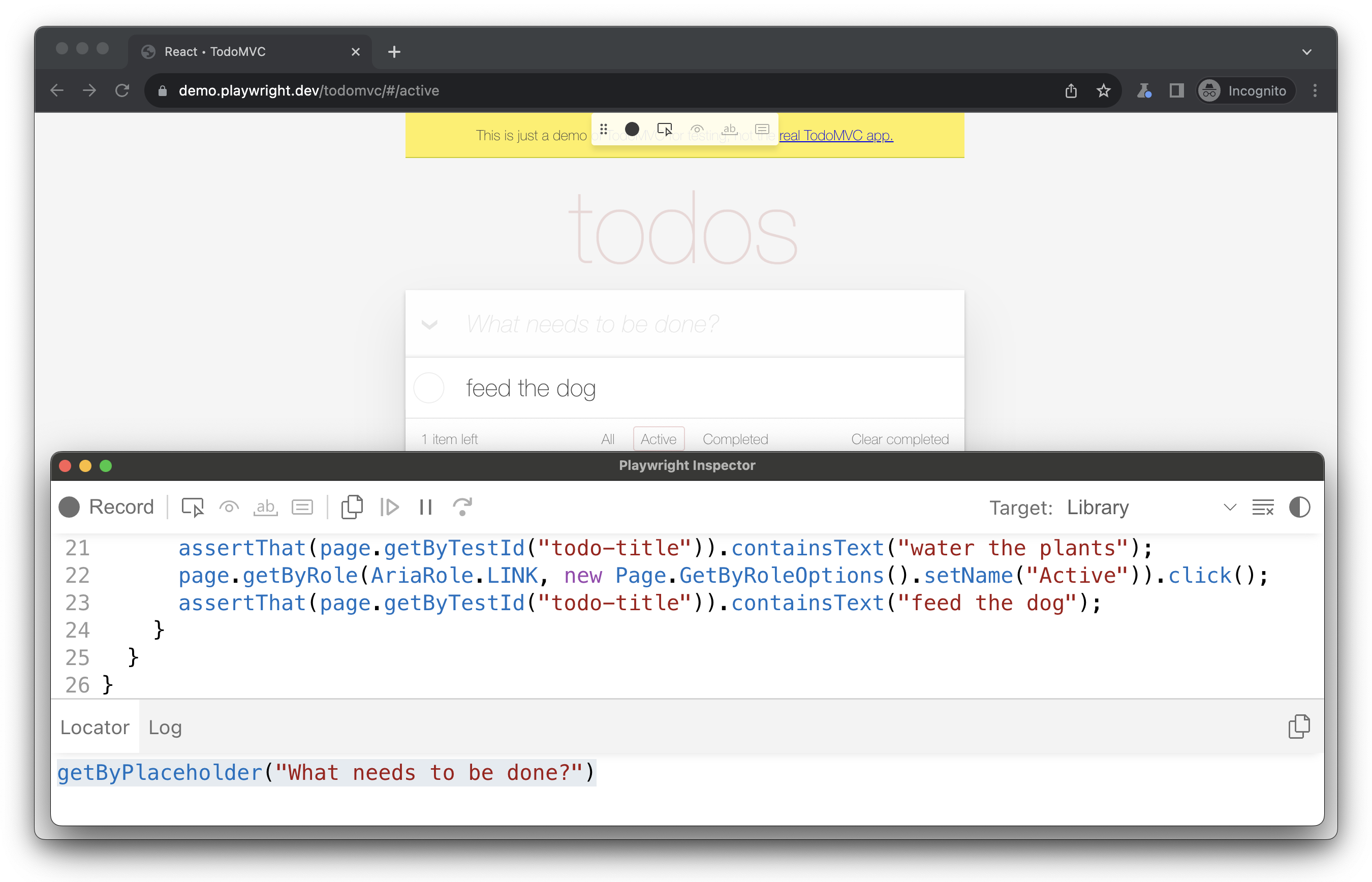Select the Active filter link
Screen dimensions: 1372x882
tap(658, 439)
